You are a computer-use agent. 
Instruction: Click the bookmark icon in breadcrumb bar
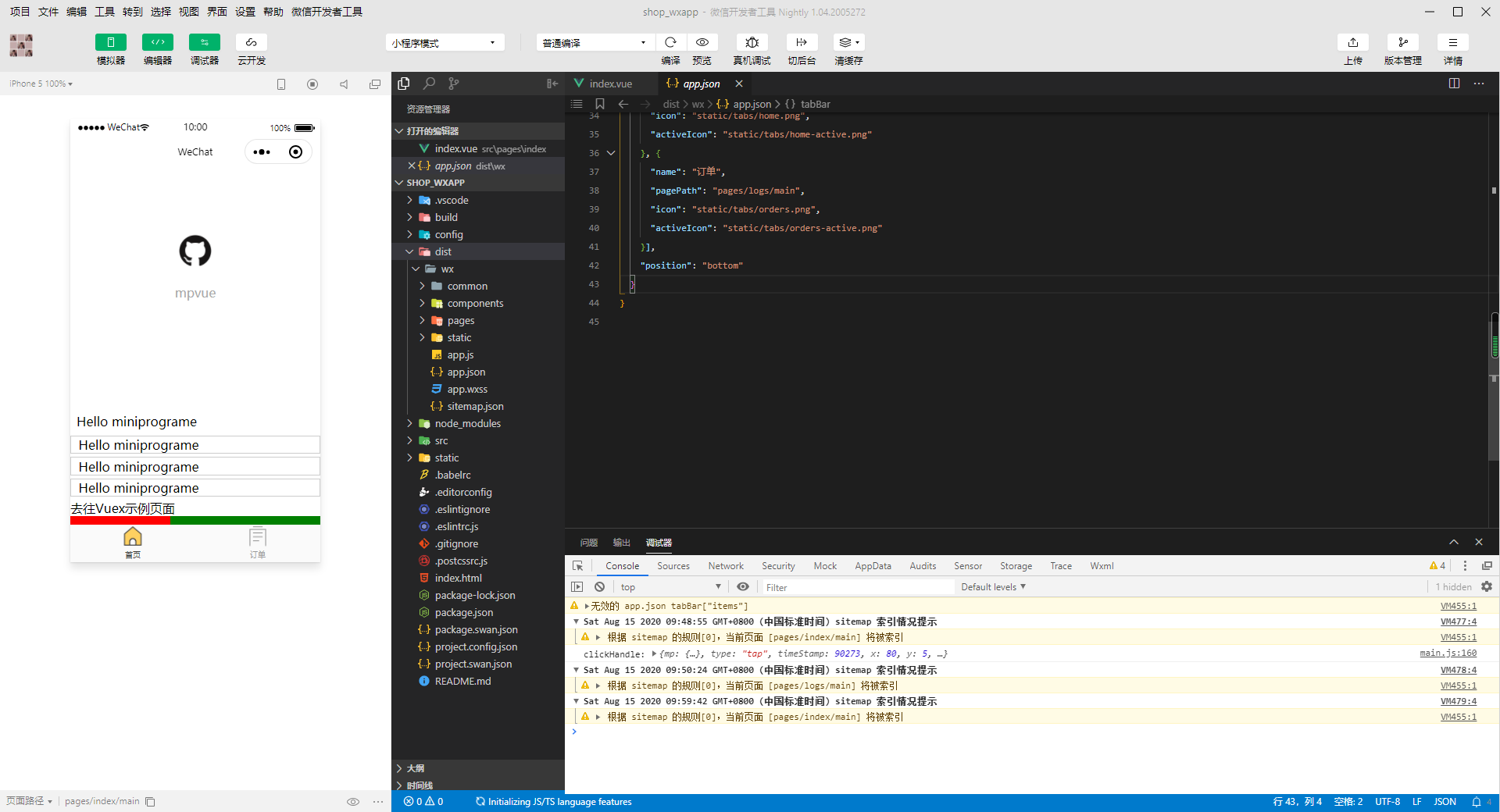[600, 104]
